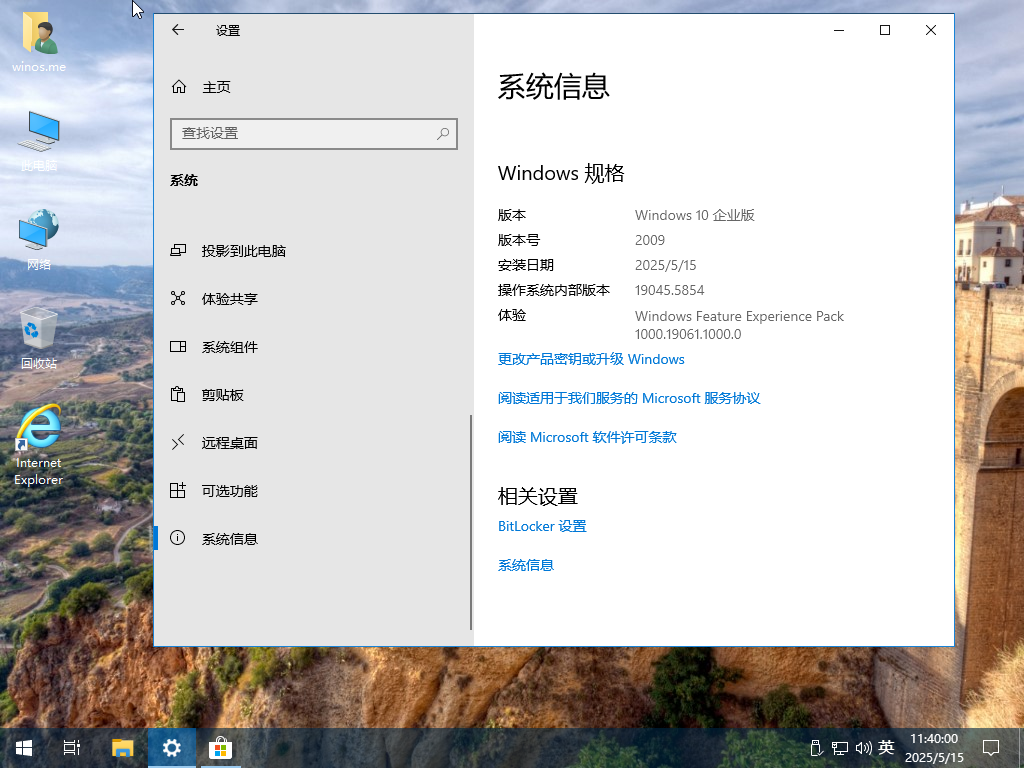Click the projection icon for 投影到此电脑
The height and width of the screenshot is (768, 1024).
point(178,251)
